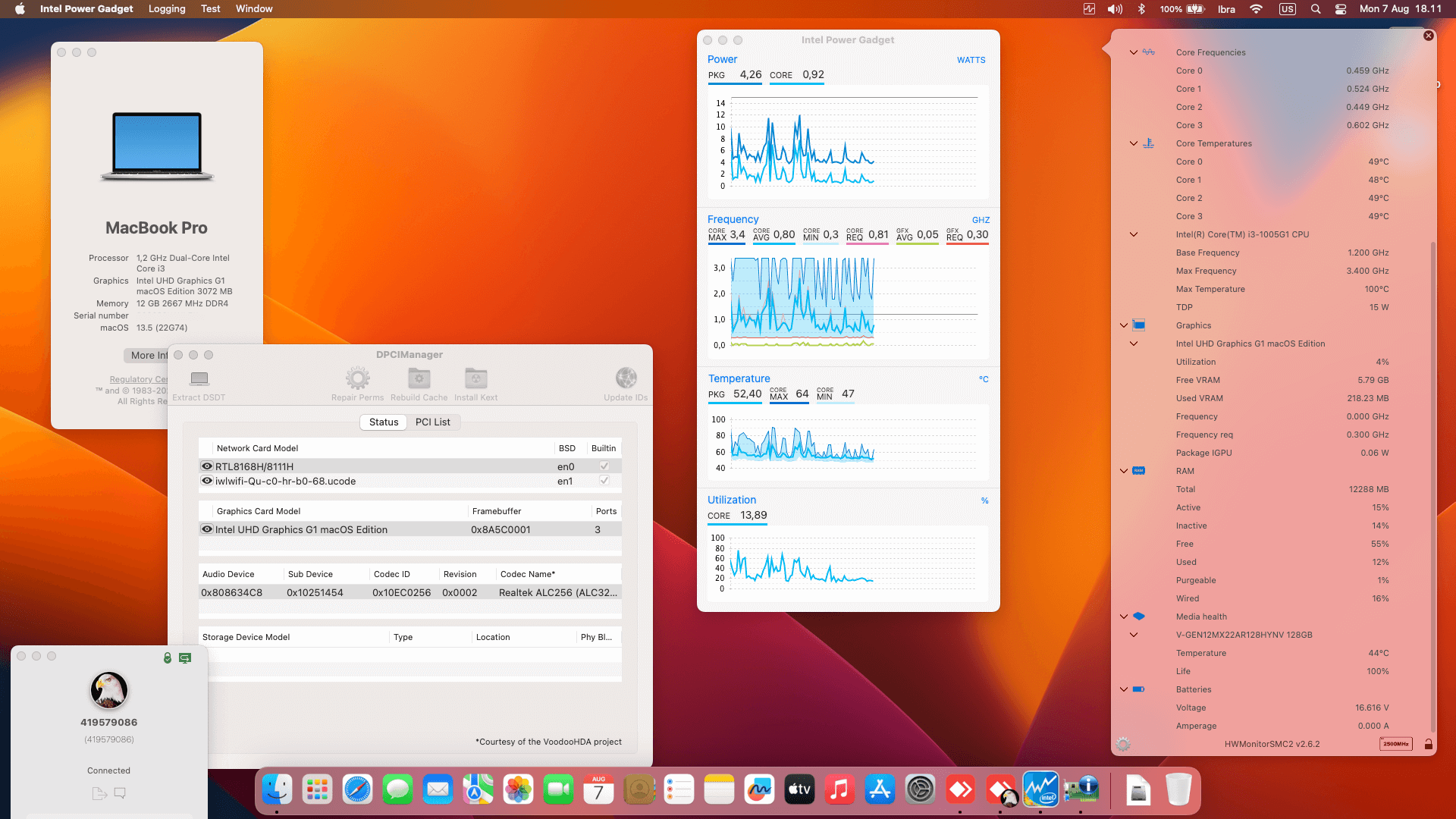Screen dimensions: 1456x819
Task: Collapse the RAM section chevron
Action: (x=1124, y=471)
